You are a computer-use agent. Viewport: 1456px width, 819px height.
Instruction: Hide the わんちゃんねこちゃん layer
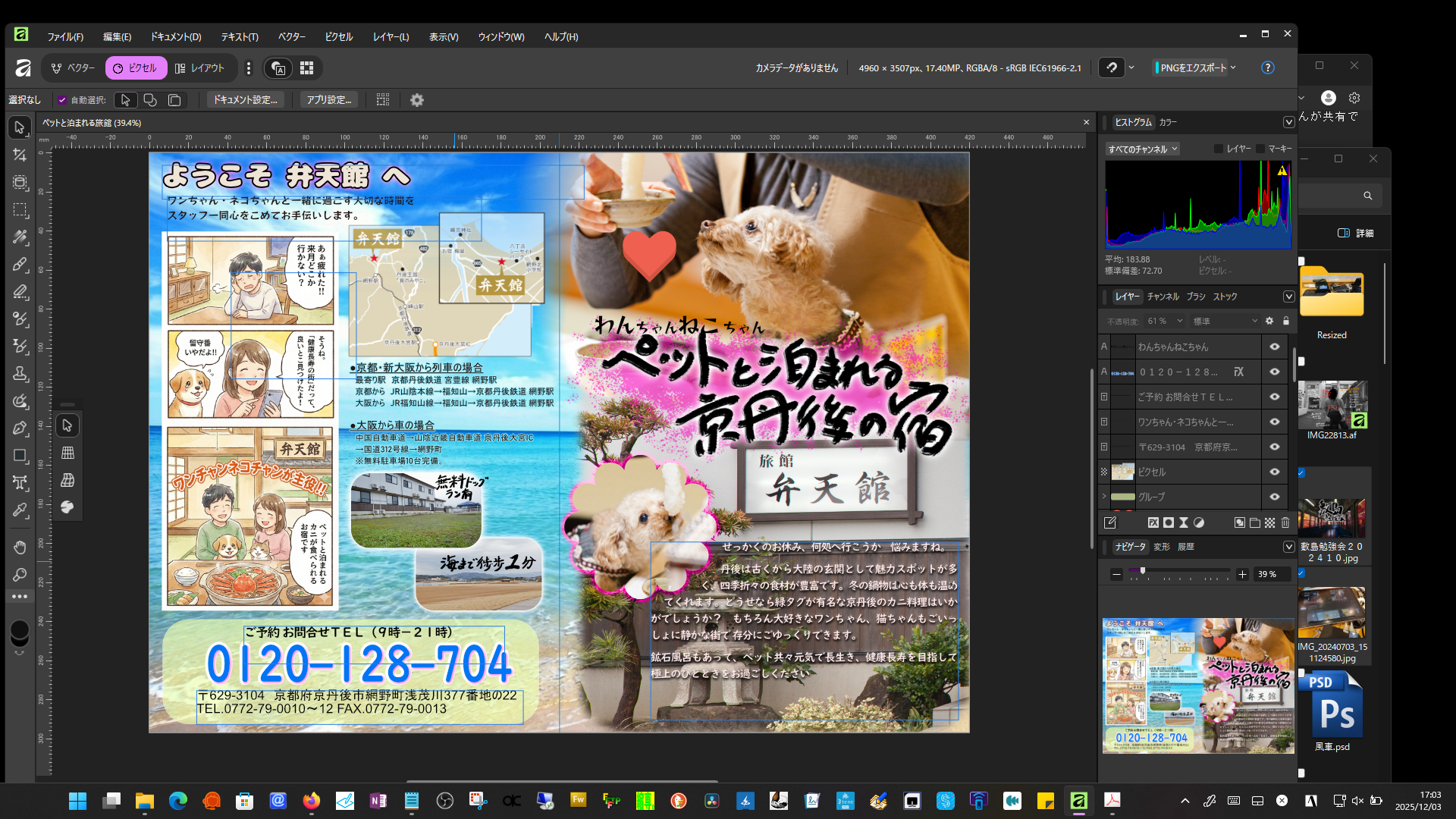(1275, 347)
